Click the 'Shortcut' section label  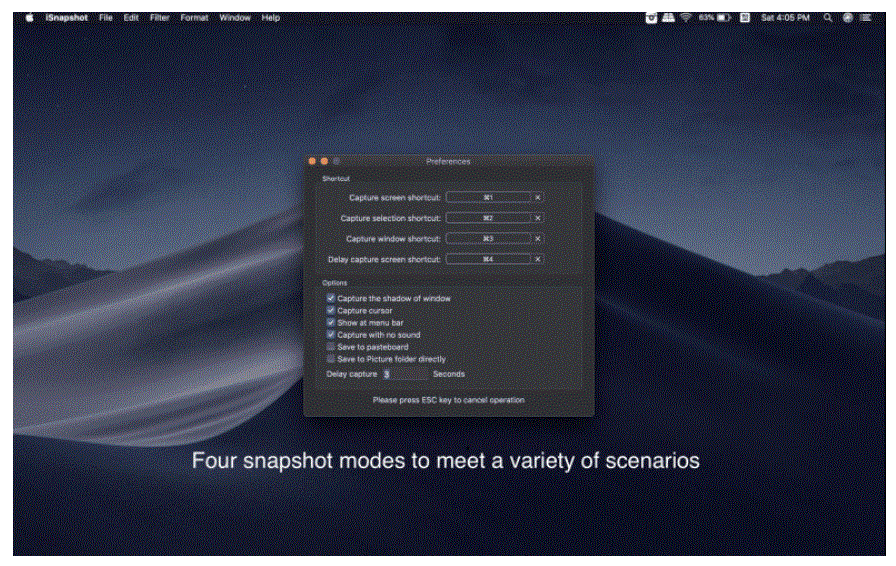click(x=336, y=178)
